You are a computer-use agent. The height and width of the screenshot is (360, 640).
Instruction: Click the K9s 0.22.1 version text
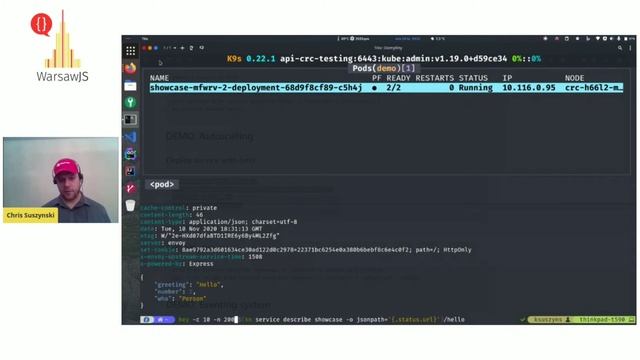pos(251,59)
